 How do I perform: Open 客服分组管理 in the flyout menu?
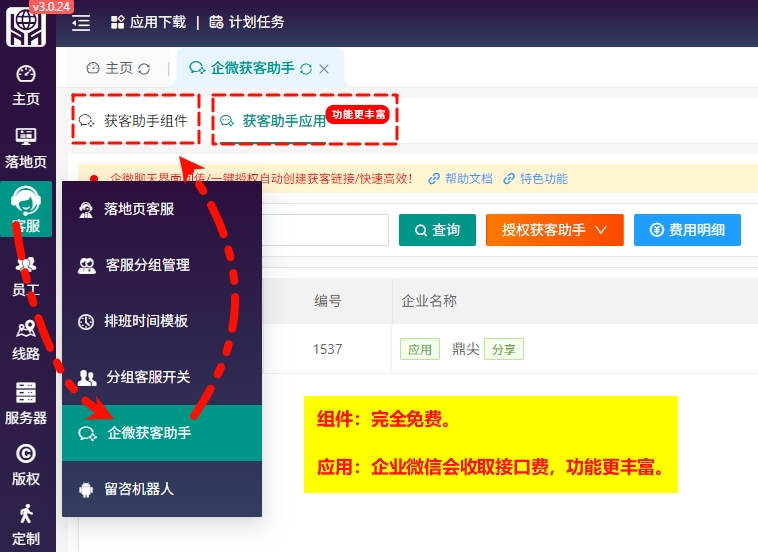[x=147, y=265]
